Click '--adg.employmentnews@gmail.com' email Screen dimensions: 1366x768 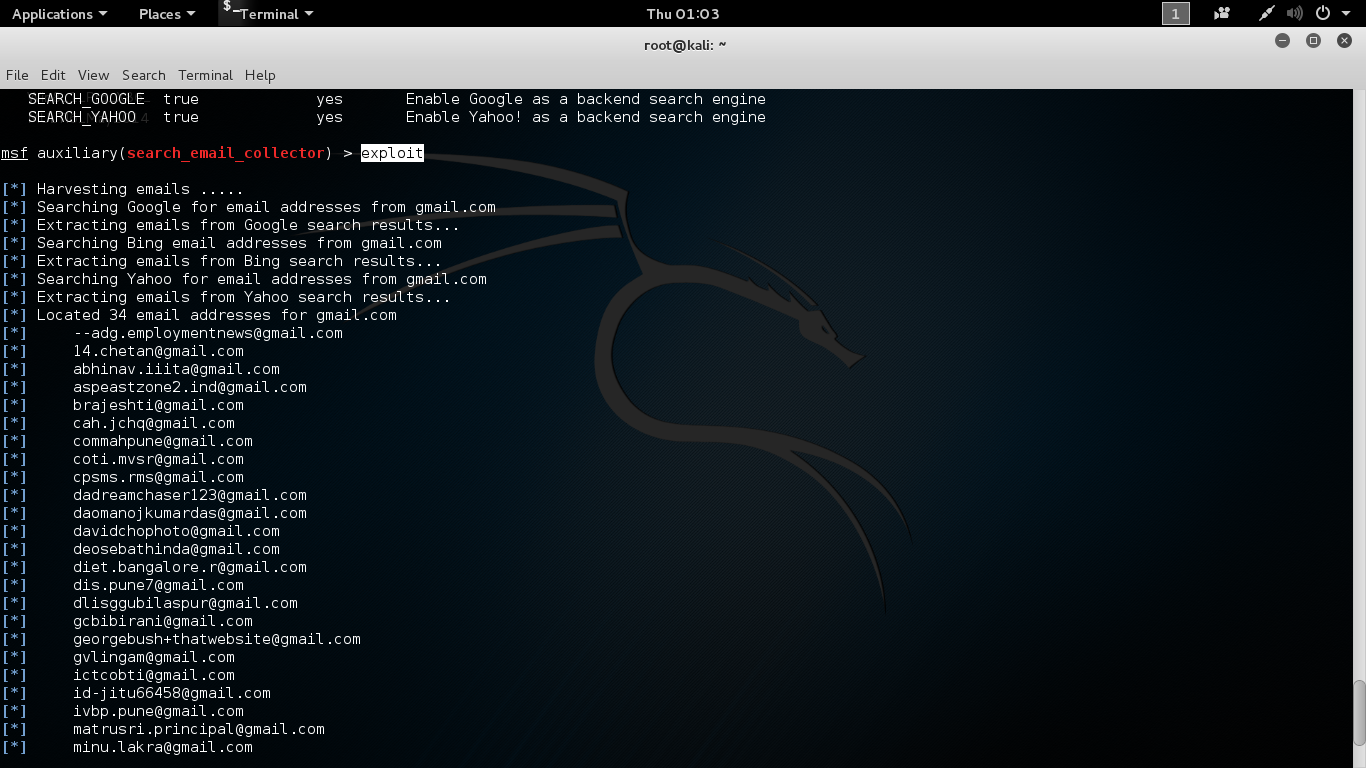coord(208,333)
